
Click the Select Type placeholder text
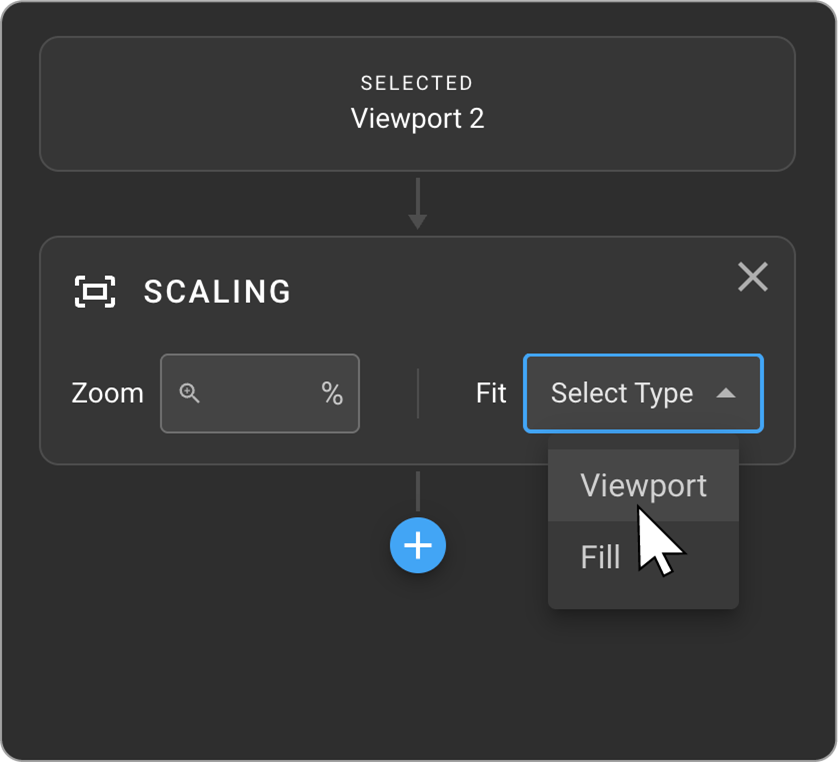pyautogui.click(x=621, y=393)
